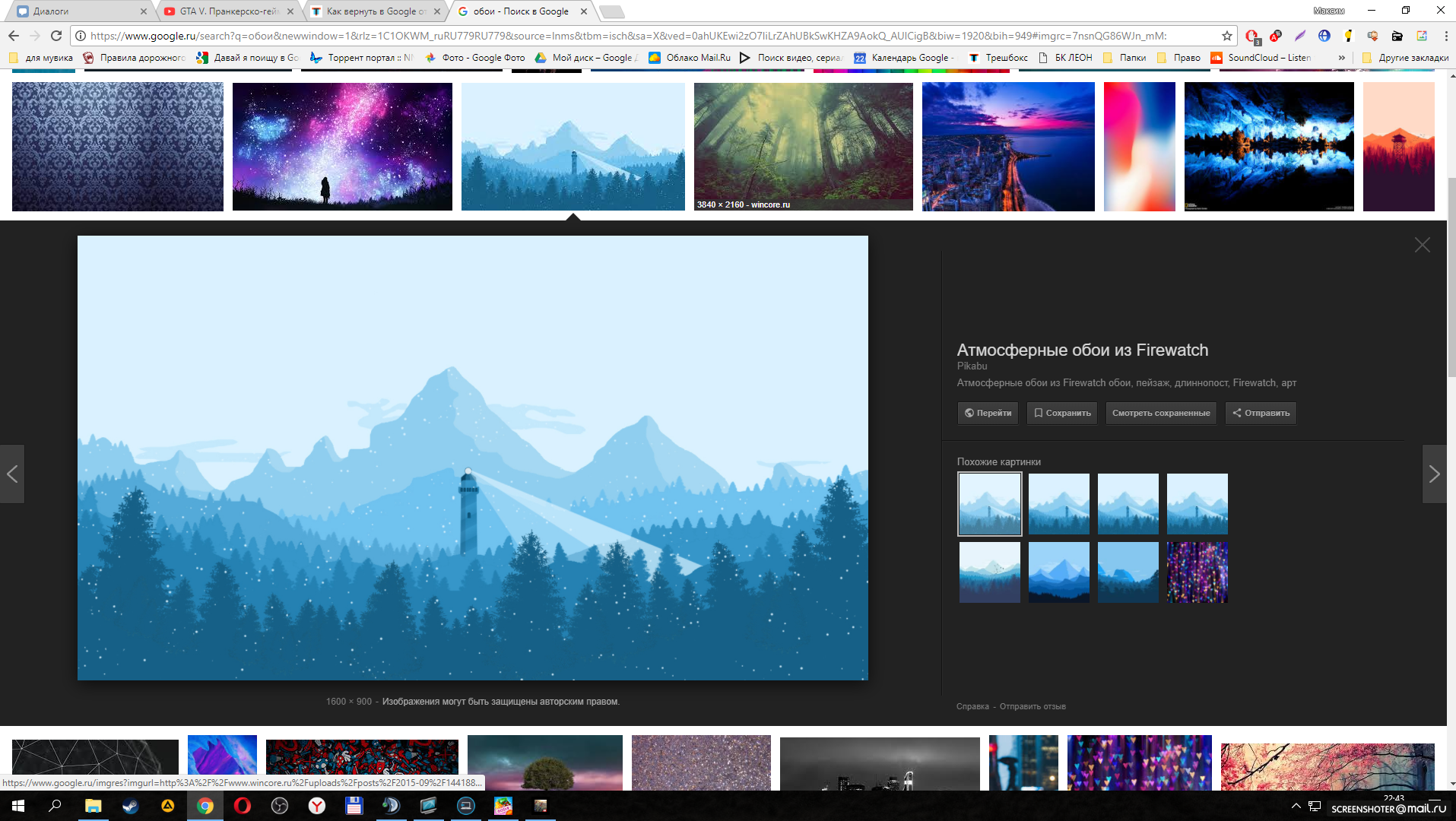Open the Pikabu source link
This screenshot has width=1456, height=821.
pos(972,366)
